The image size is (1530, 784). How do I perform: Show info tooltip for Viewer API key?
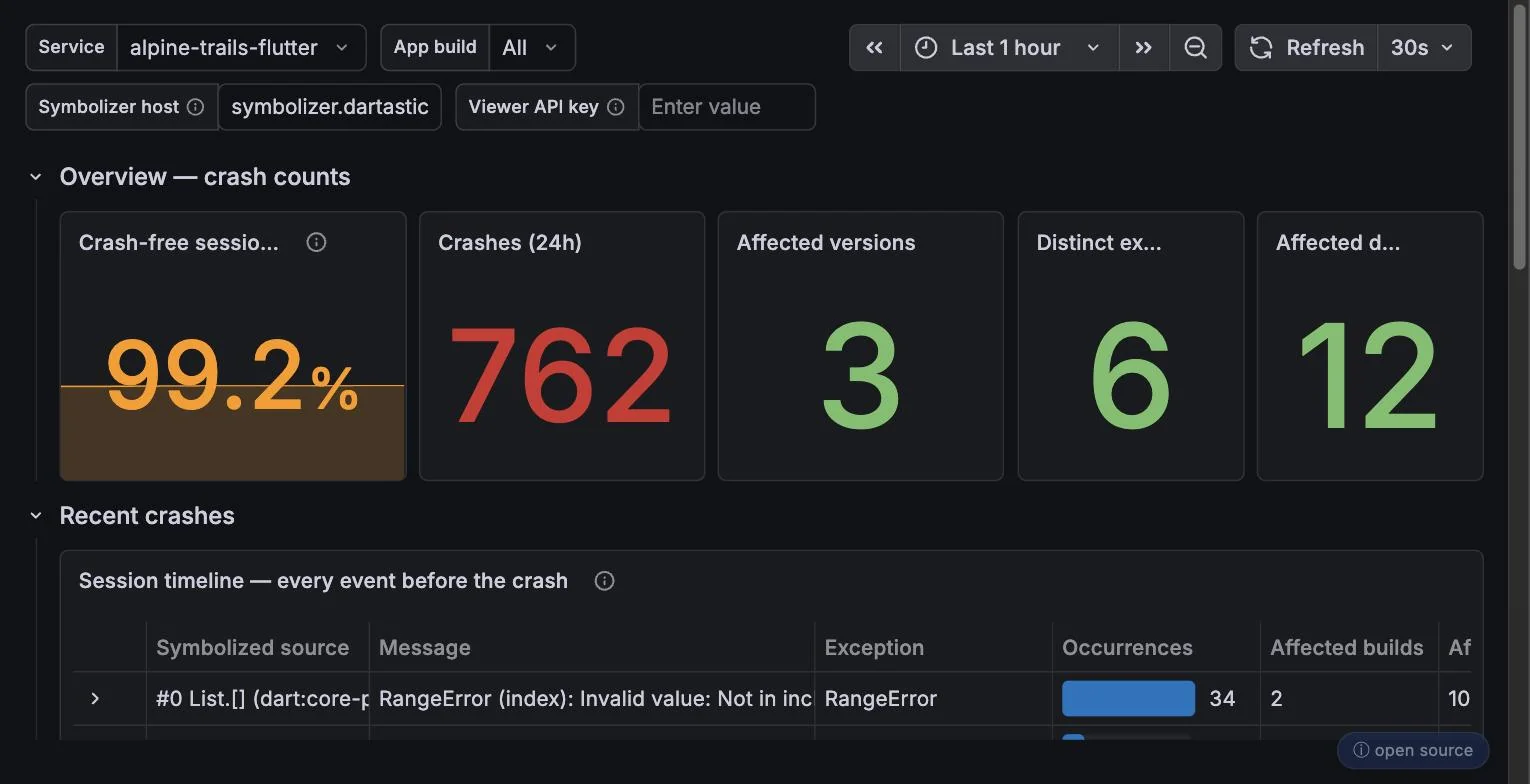616,107
